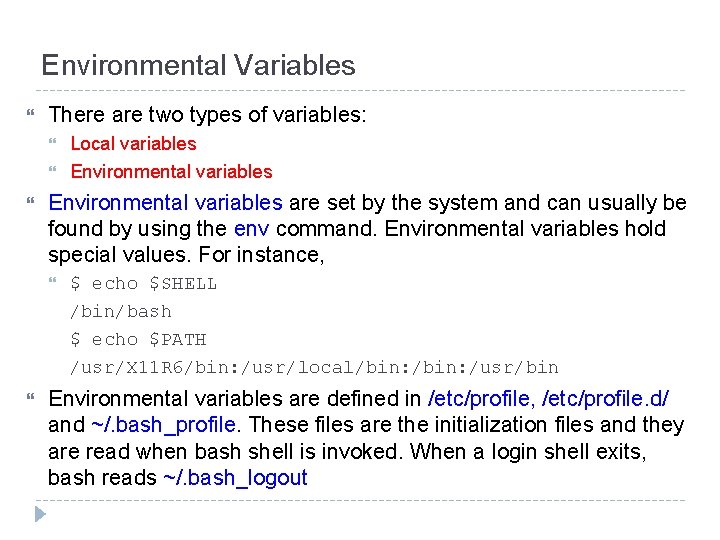
Task: Click the "$ echo $PATH" command line
Action: [138, 340]
